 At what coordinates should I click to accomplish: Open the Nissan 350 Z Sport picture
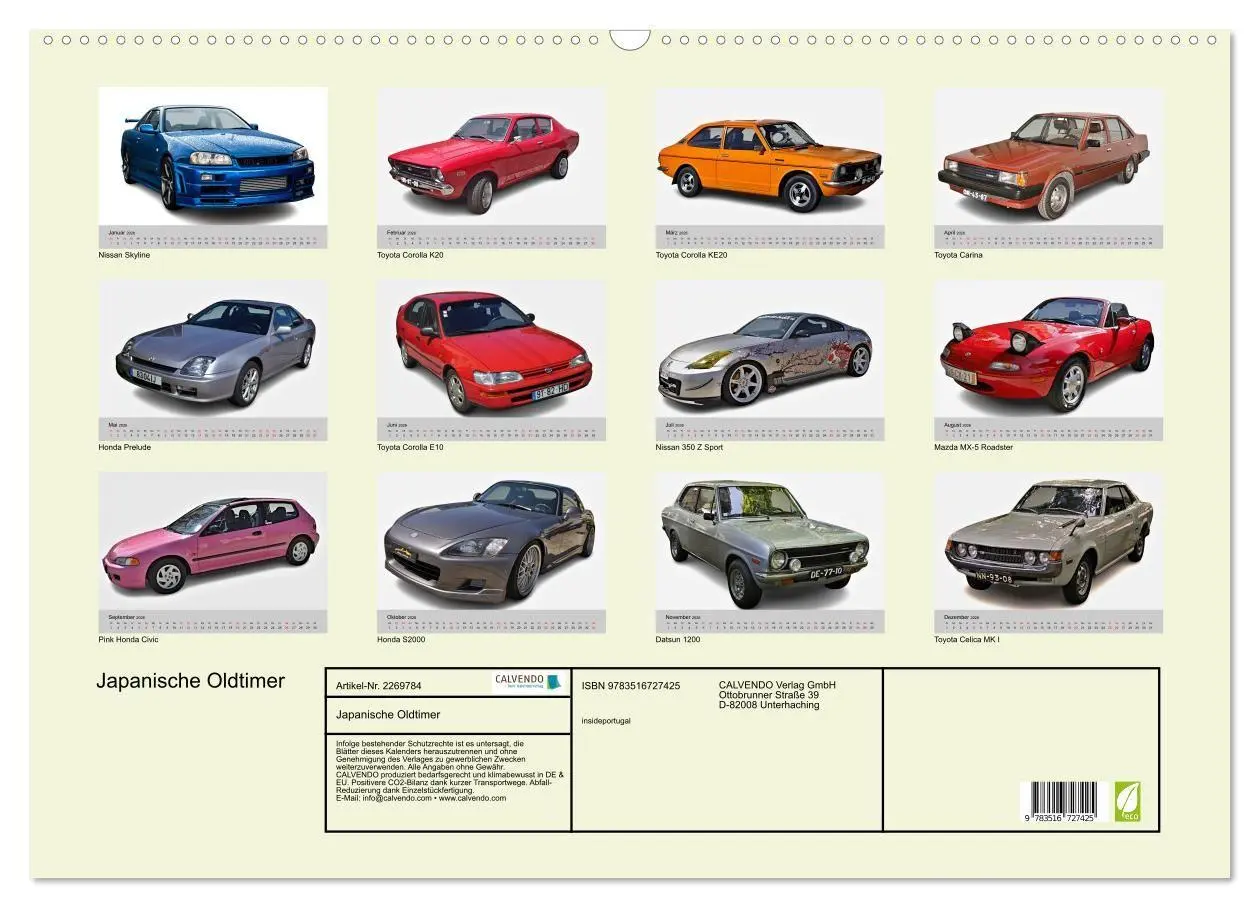(x=770, y=349)
